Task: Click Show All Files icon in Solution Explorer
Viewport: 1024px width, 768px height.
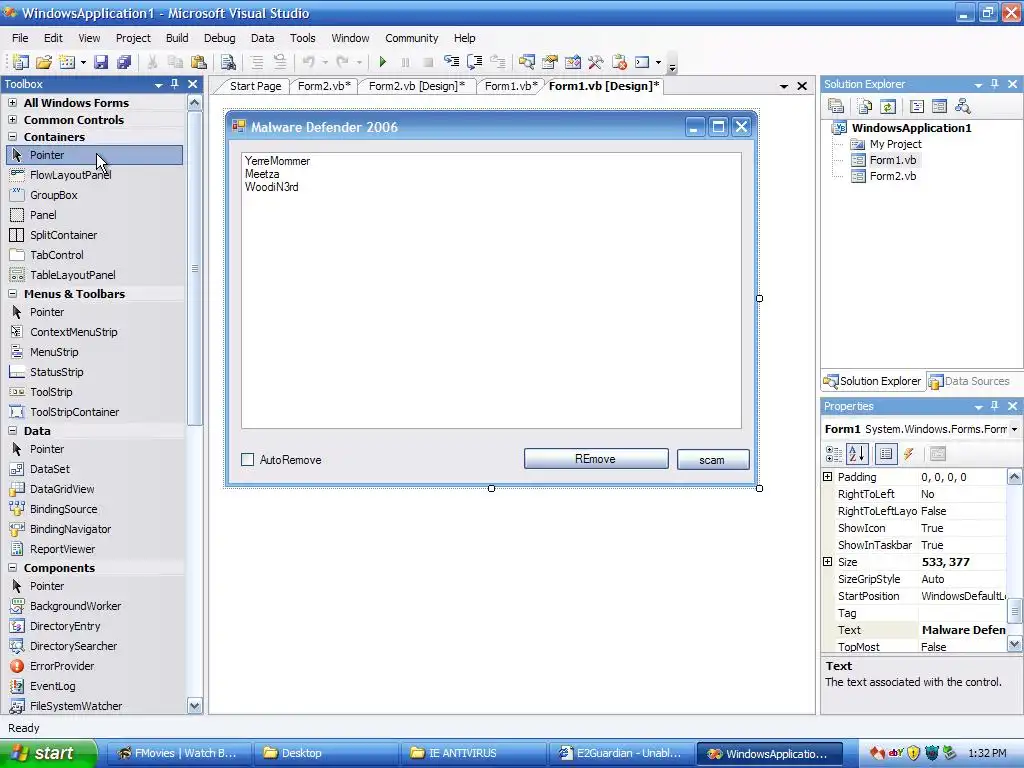Action: [x=865, y=106]
